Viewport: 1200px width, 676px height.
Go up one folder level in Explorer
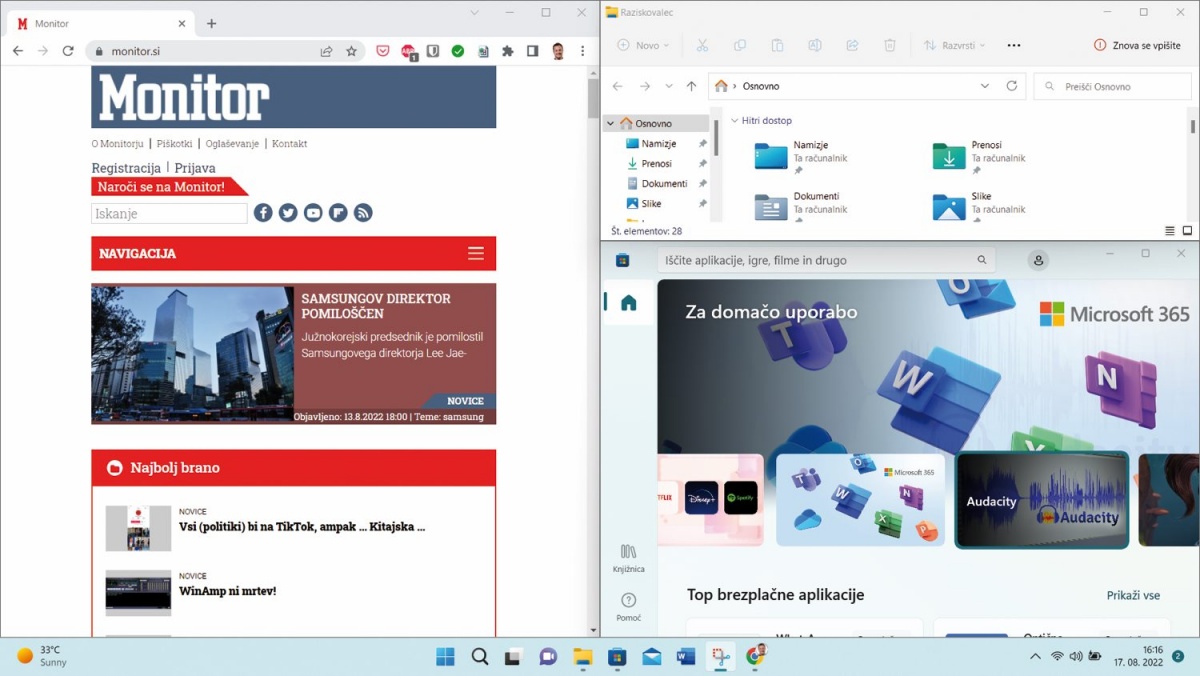click(691, 86)
